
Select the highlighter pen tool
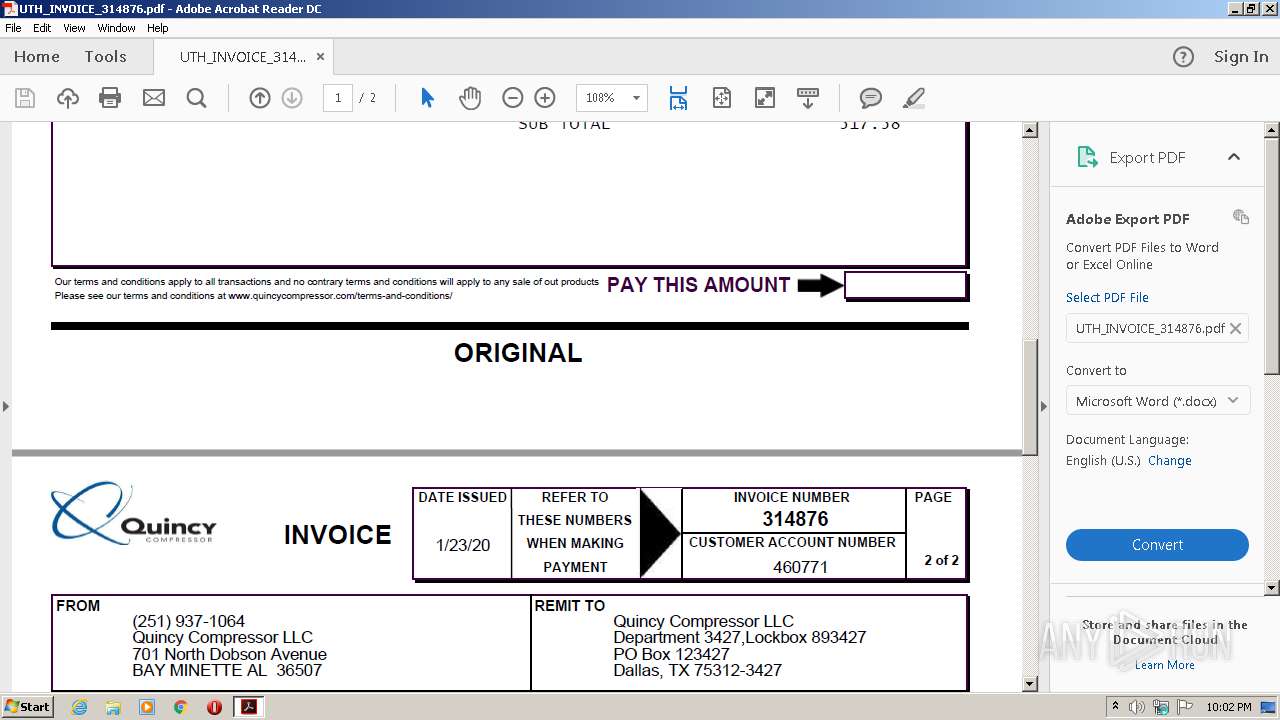(x=913, y=98)
